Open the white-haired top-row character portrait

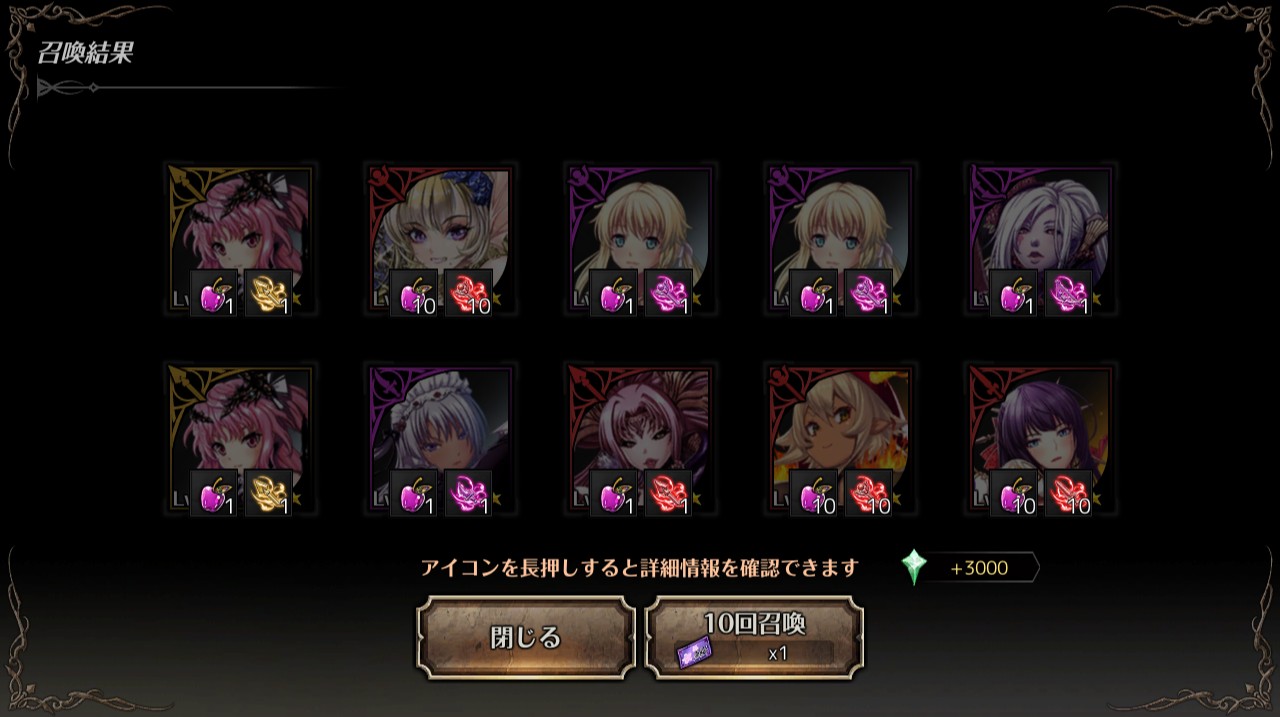[1041, 239]
